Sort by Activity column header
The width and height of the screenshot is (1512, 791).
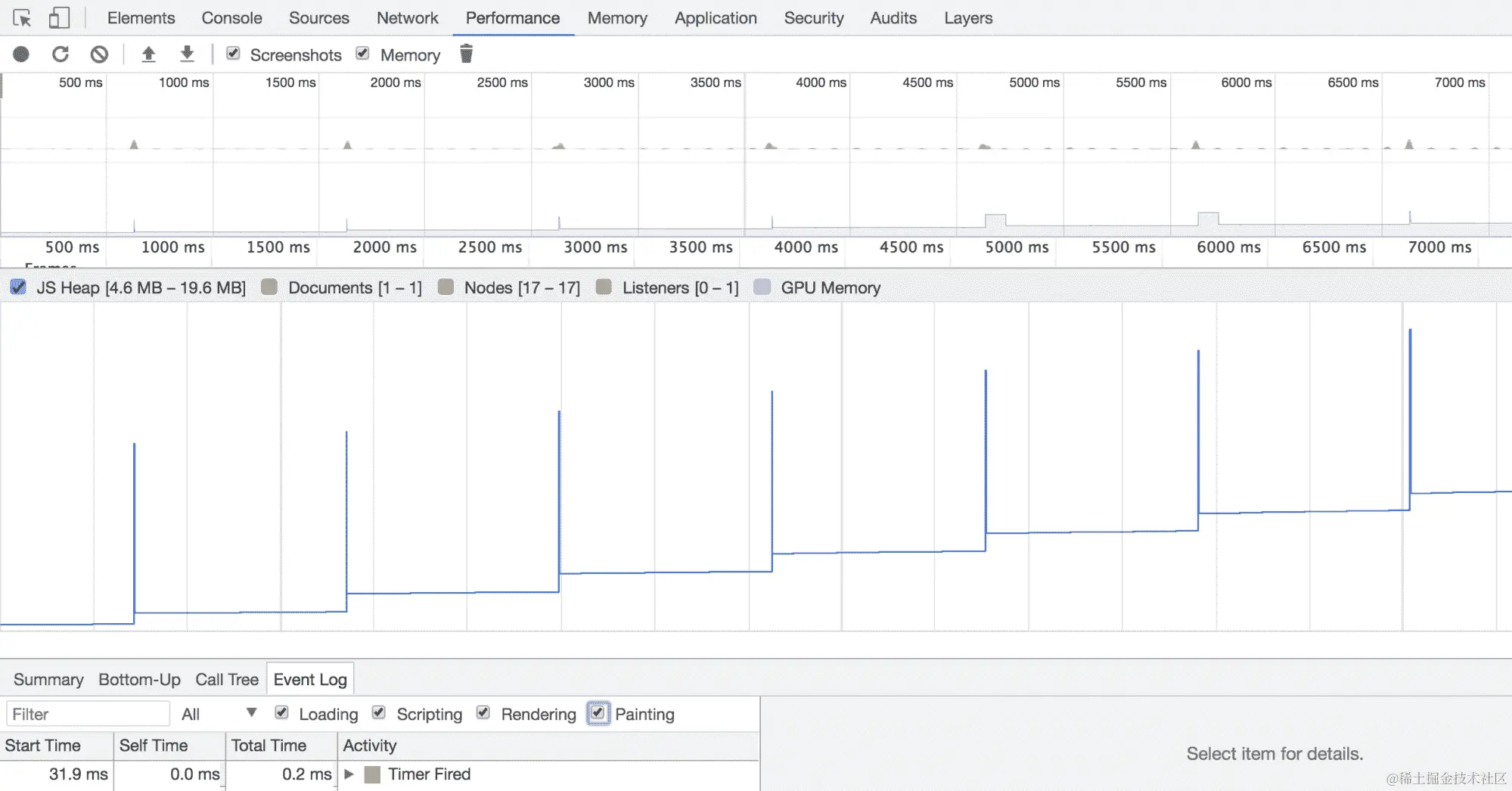click(x=548, y=746)
